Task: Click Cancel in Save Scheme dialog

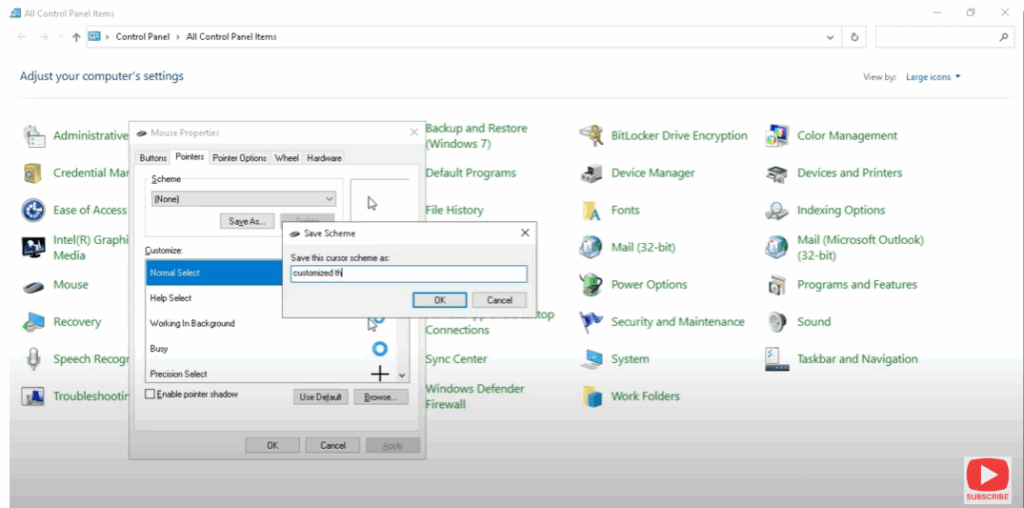Action: (x=500, y=300)
